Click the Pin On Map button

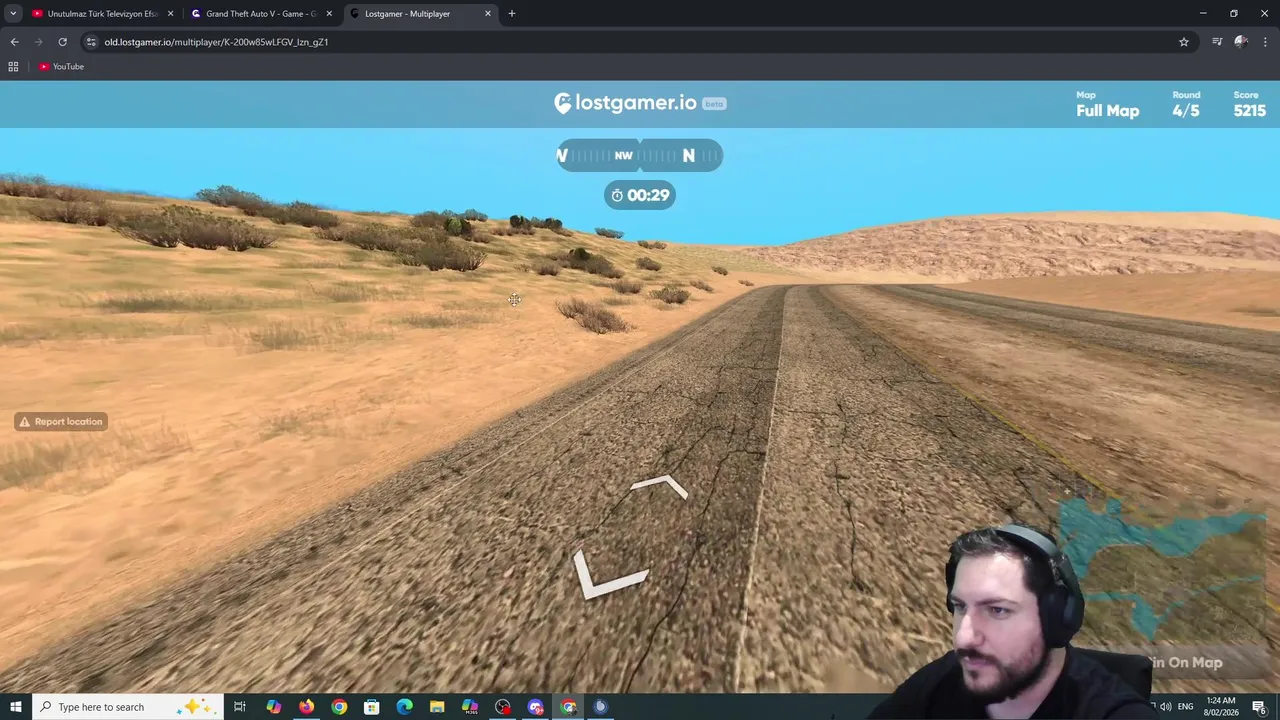tap(1186, 662)
